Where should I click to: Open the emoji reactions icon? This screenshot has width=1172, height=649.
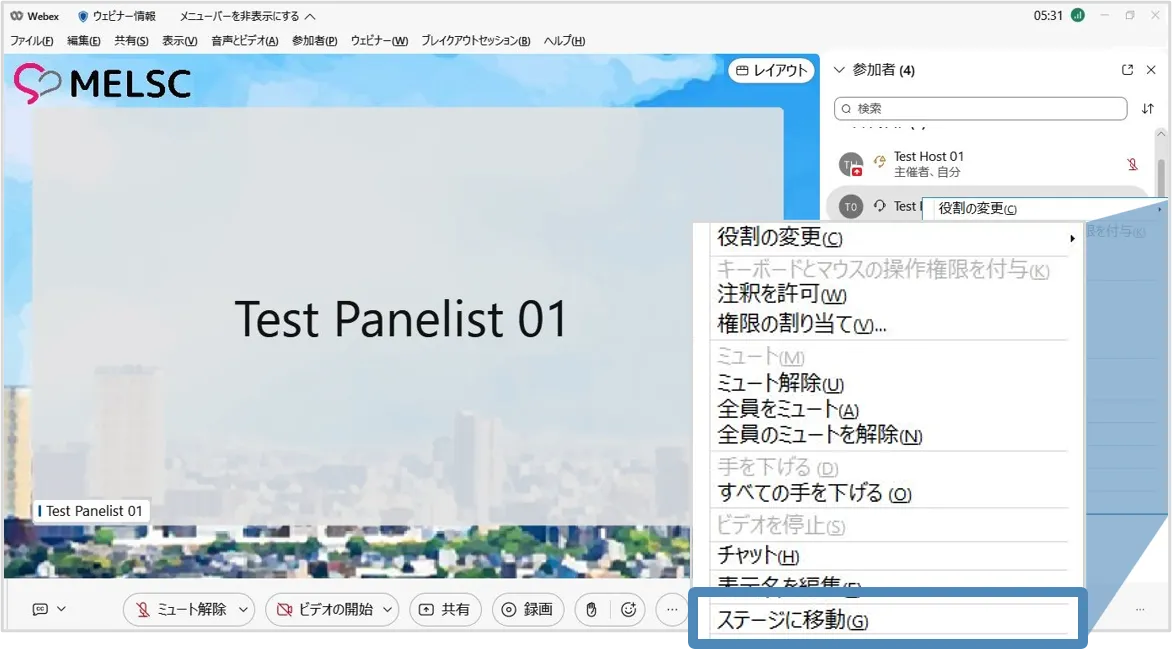coord(629,609)
